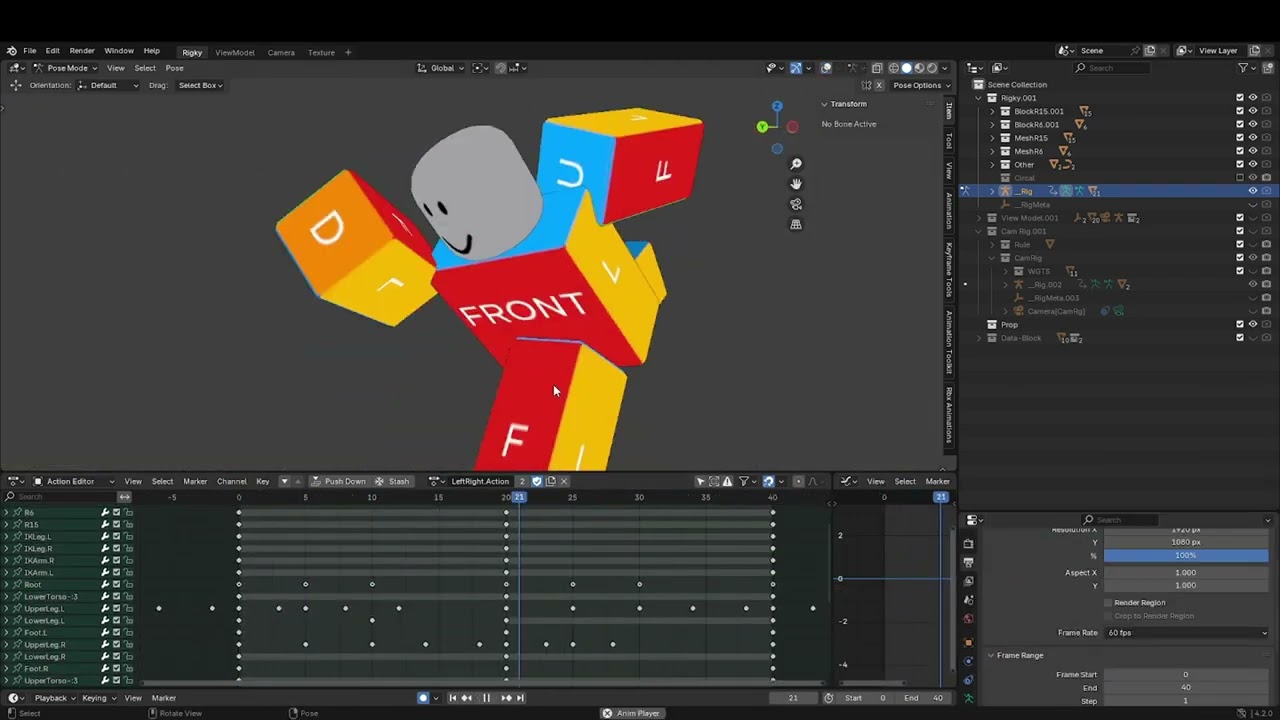Collapse the Frame Range panel

coord(991,655)
